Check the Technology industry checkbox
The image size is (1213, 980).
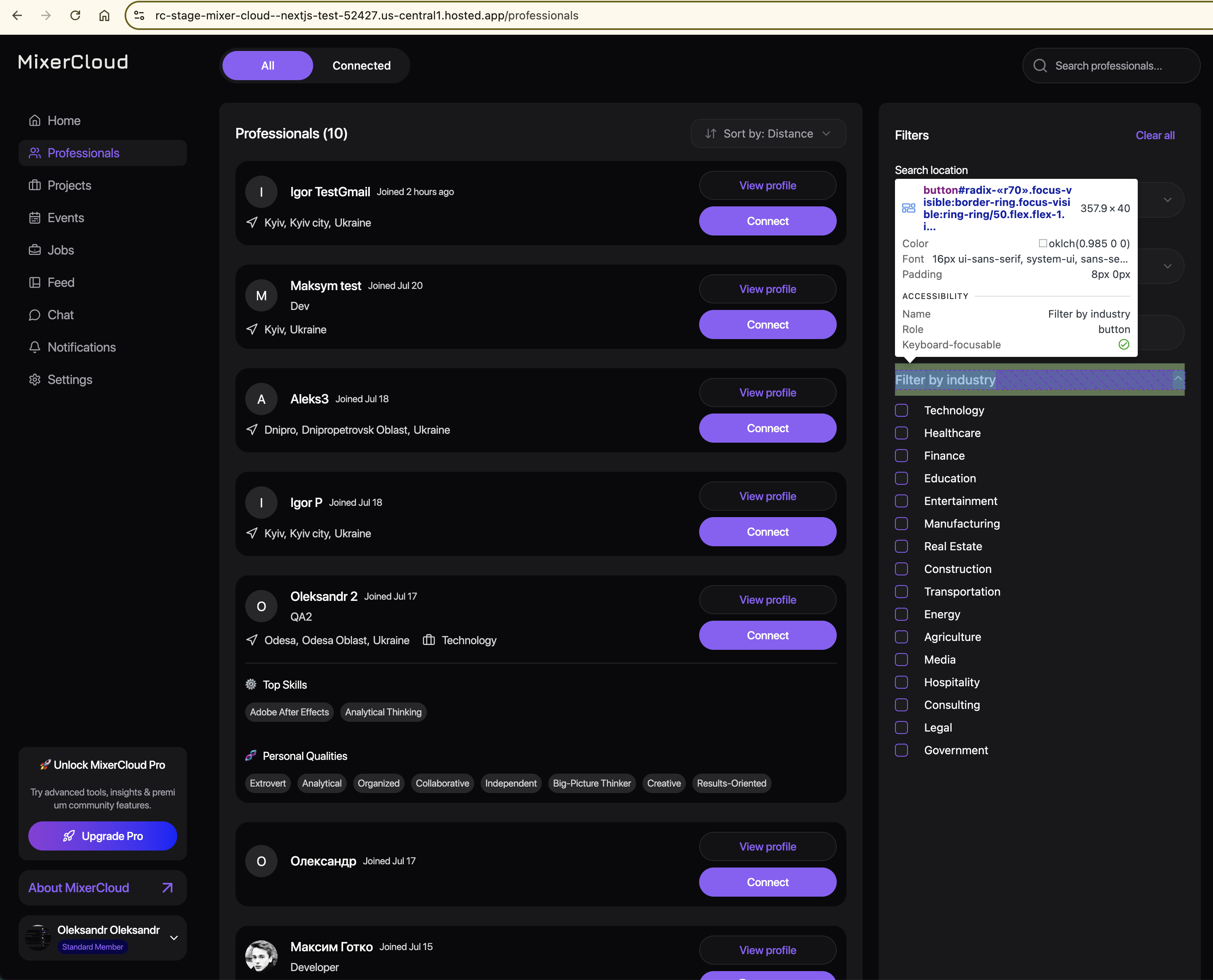point(901,410)
